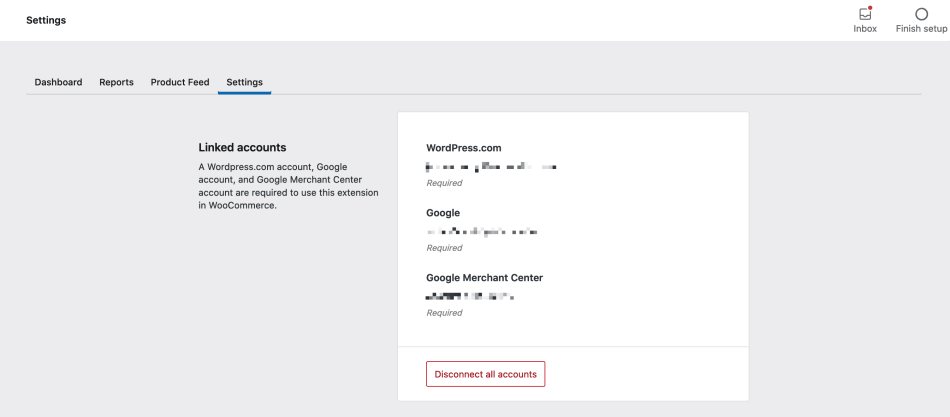950x417 pixels.
Task: Click the WordPress.com account heading
Action: pos(464,148)
